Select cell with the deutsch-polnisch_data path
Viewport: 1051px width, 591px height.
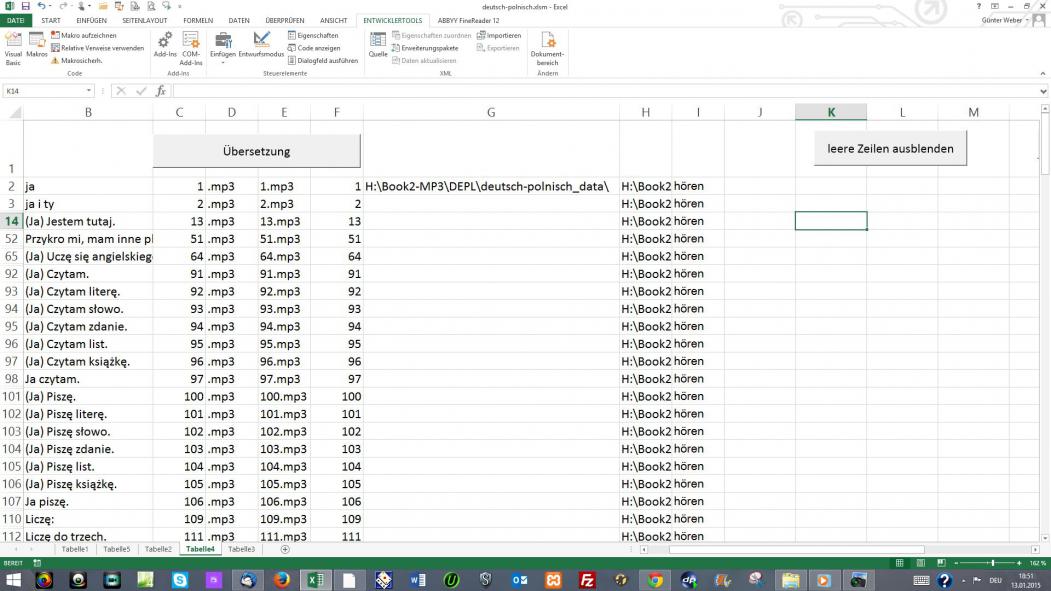pos(491,186)
